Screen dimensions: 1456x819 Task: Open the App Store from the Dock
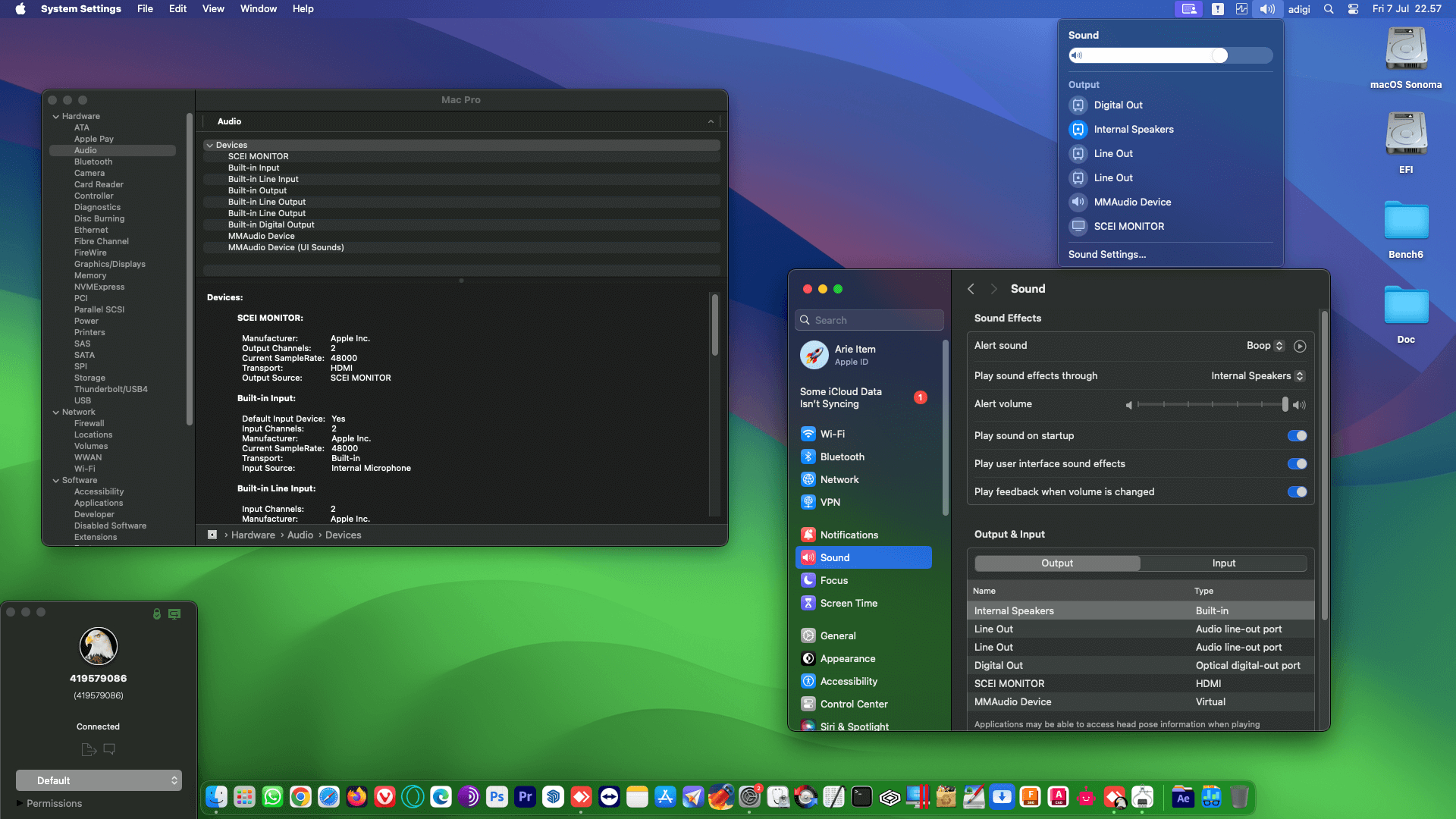click(x=665, y=797)
